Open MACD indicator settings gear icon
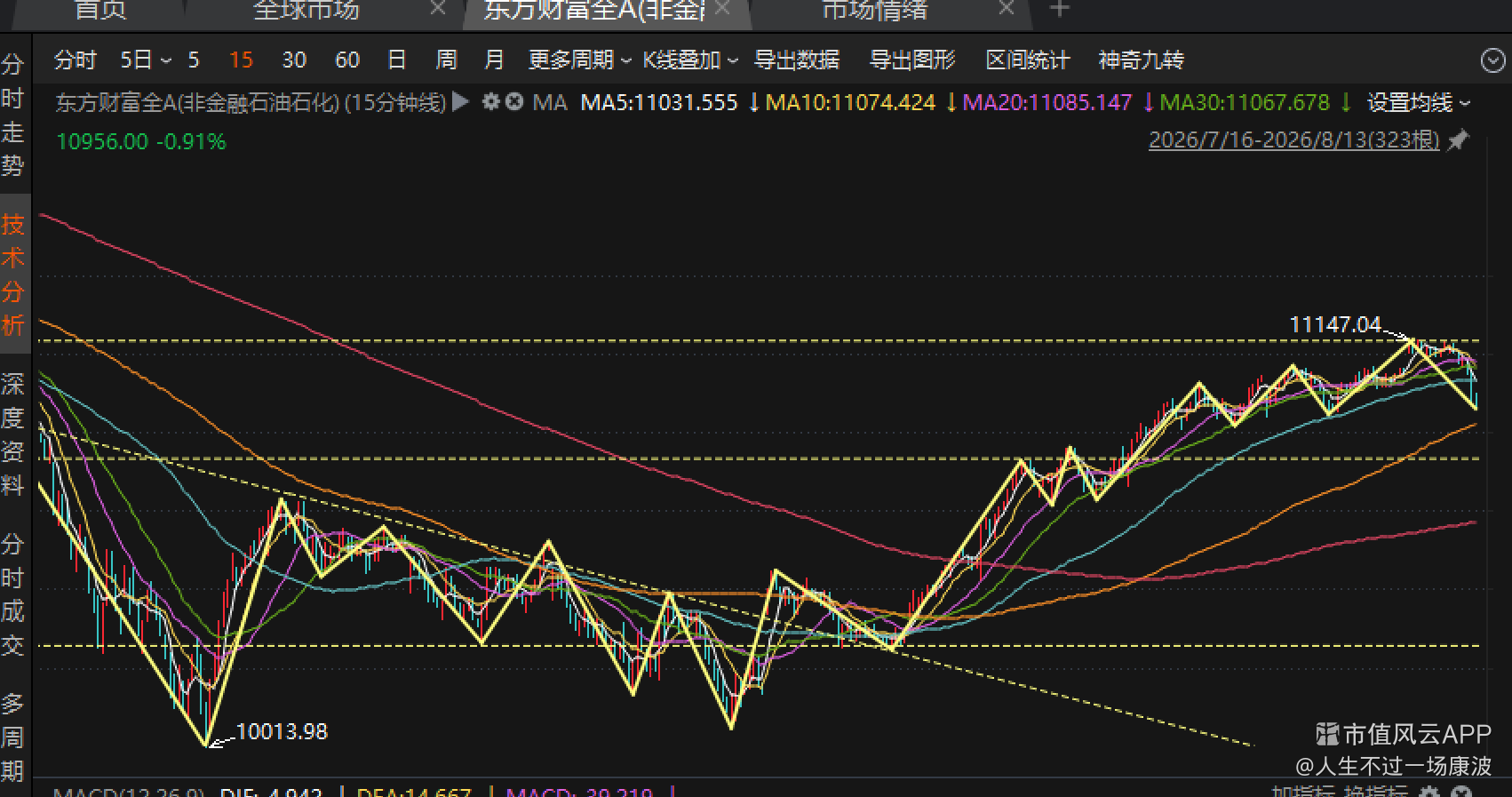1512x797 pixels. (x=1430, y=791)
